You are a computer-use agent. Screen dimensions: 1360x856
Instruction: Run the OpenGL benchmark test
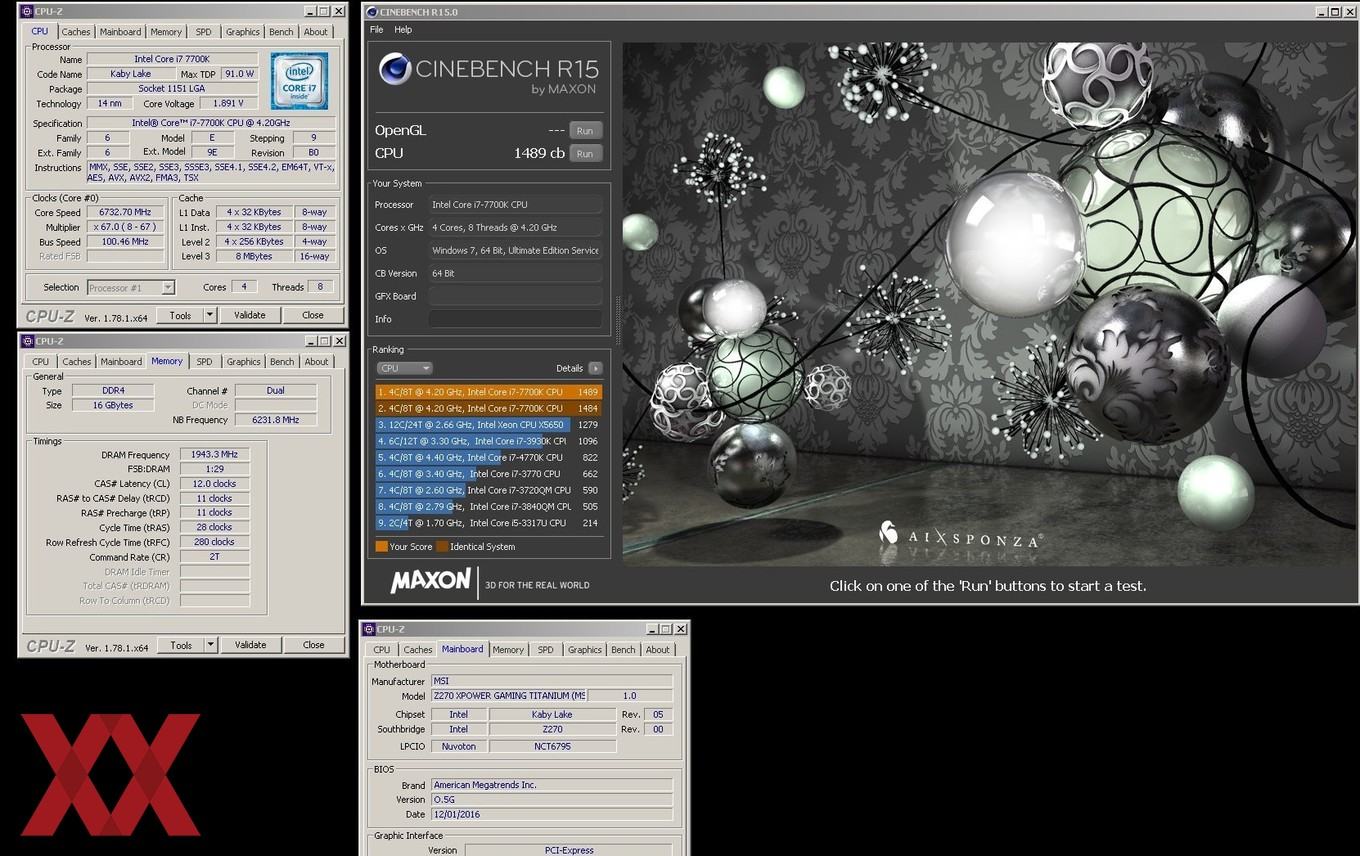click(585, 131)
